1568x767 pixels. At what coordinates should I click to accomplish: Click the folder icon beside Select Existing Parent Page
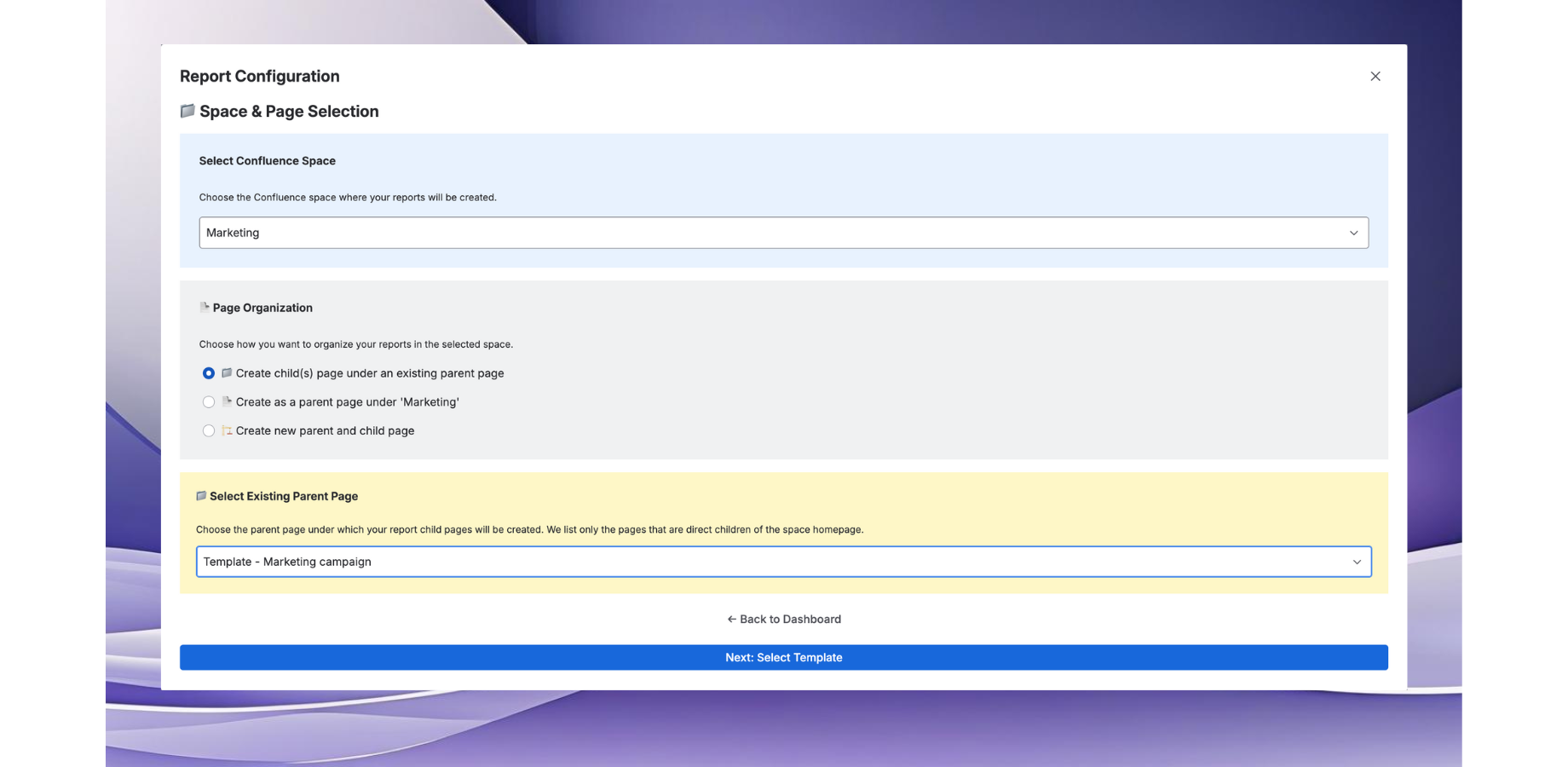pos(201,496)
